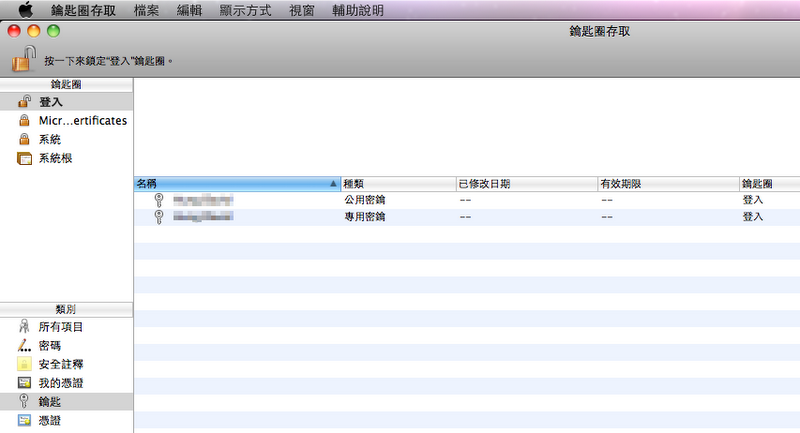Click the 有效期限 column header
This screenshot has width=800, height=433.
[x=665, y=184]
